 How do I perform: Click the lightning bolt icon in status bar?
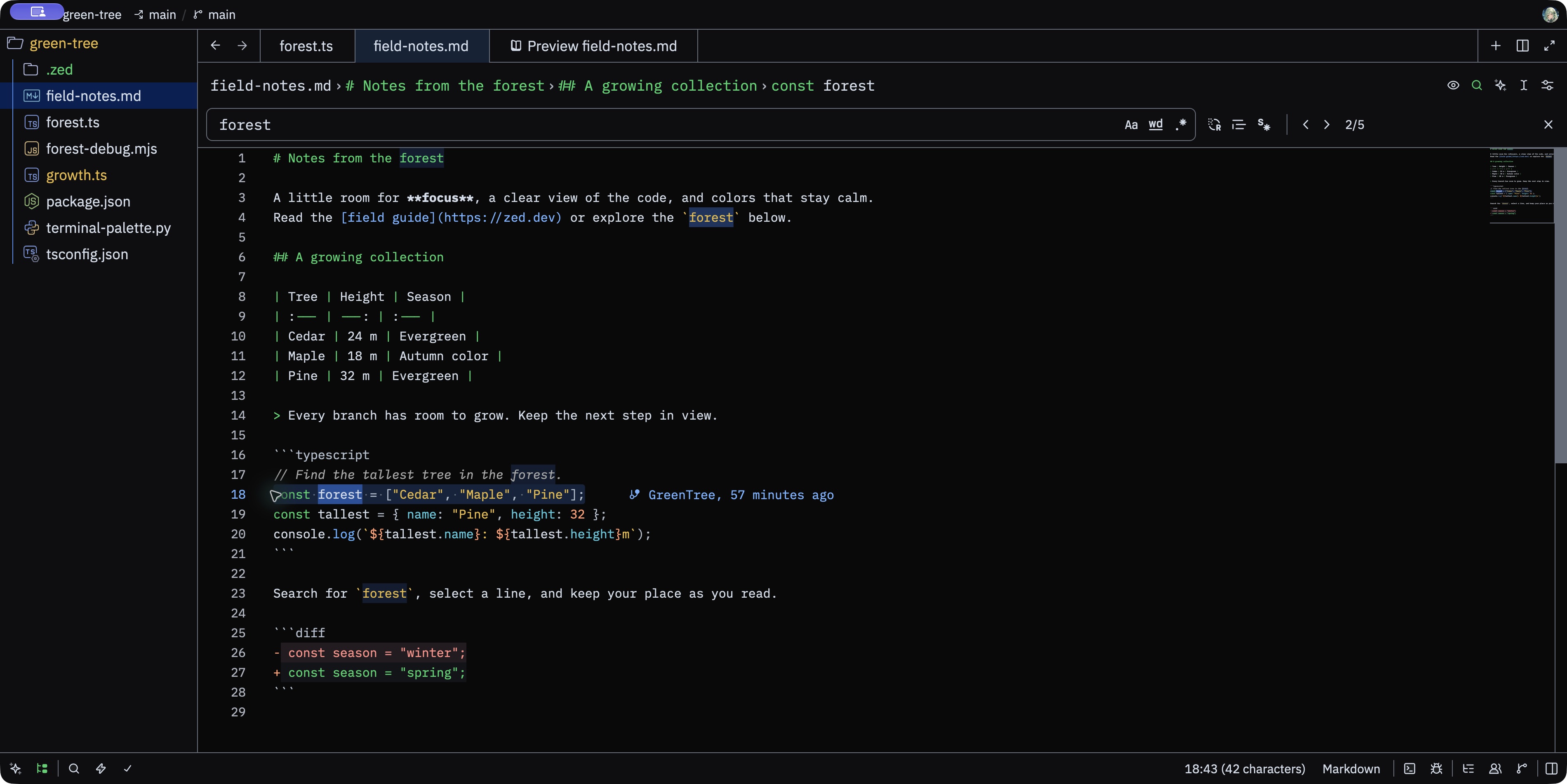(101, 769)
